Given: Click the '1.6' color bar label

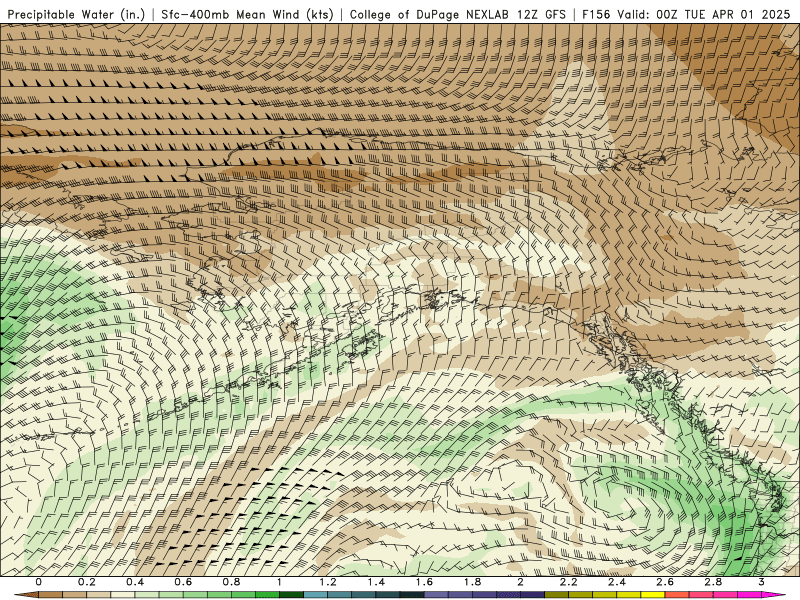Looking at the screenshot, I should point(424,582).
